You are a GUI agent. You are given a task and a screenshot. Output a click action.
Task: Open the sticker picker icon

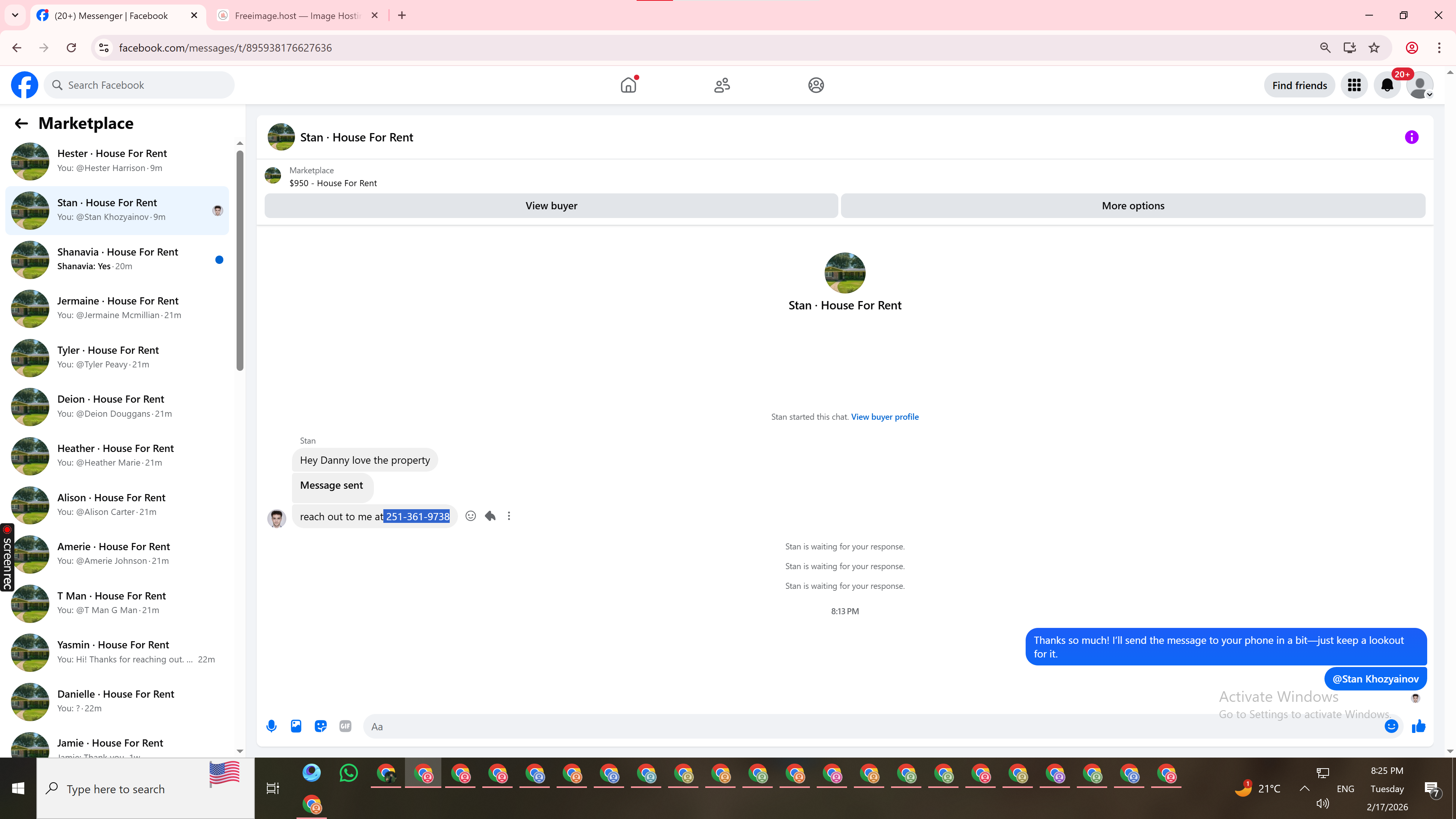click(320, 726)
